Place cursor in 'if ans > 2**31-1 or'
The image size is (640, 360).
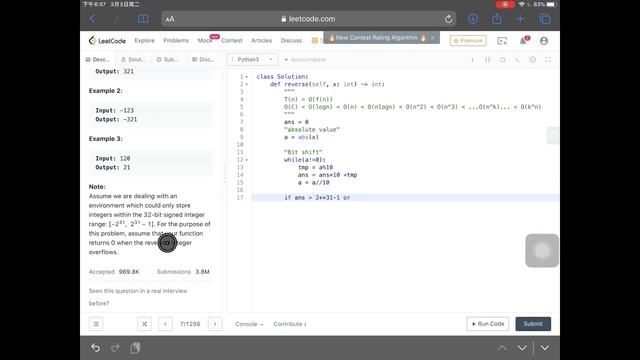point(317,198)
